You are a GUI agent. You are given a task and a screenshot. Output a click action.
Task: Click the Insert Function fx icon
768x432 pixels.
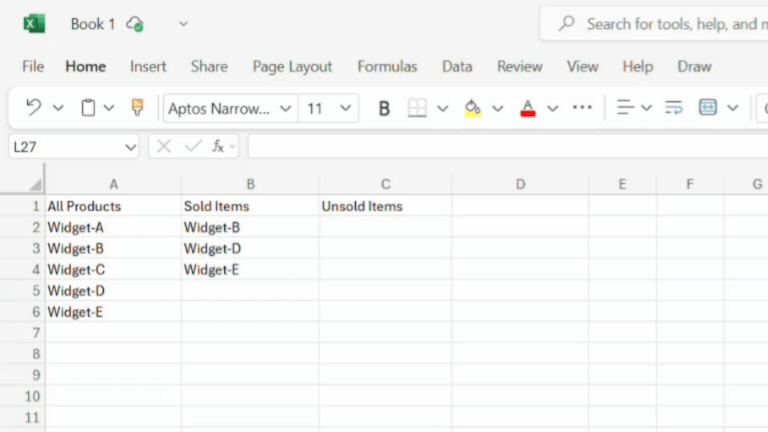point(218,146)
